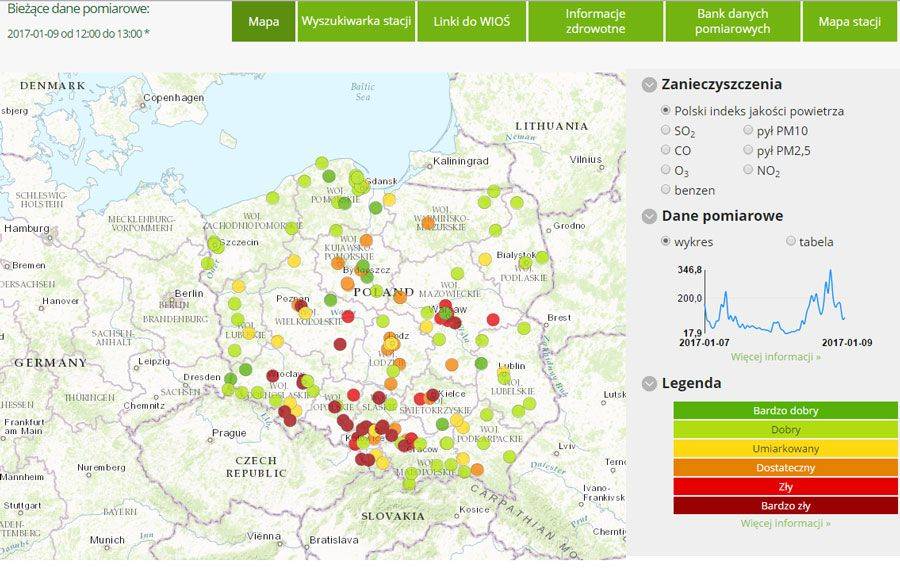Viewport: 900px width, 574px height.
Task: Collapse the Dane pomiarowe section
Action: click(x=649, y=216)
